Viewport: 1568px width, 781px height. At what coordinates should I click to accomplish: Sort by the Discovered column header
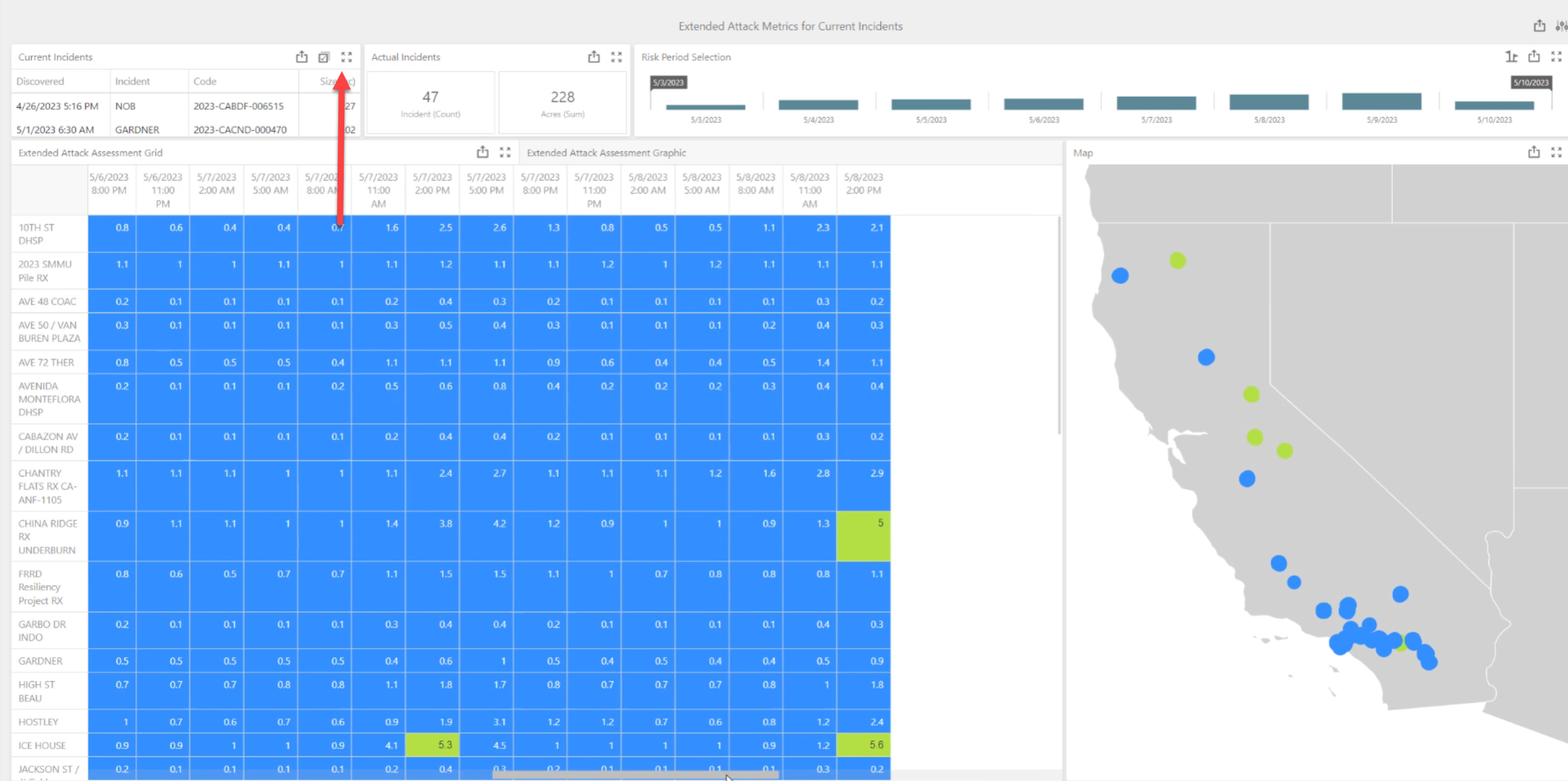40,81
